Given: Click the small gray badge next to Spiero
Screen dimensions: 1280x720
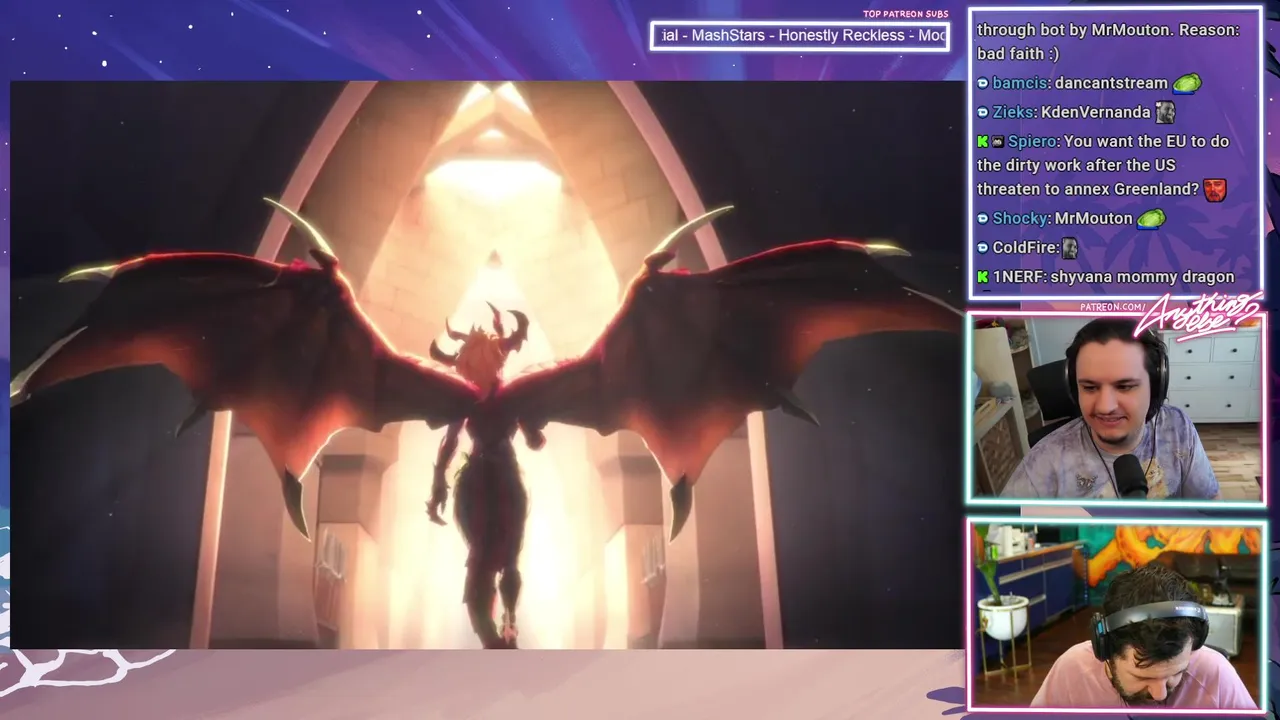Looking at the screenshot, I should click(x=998, y=142).
